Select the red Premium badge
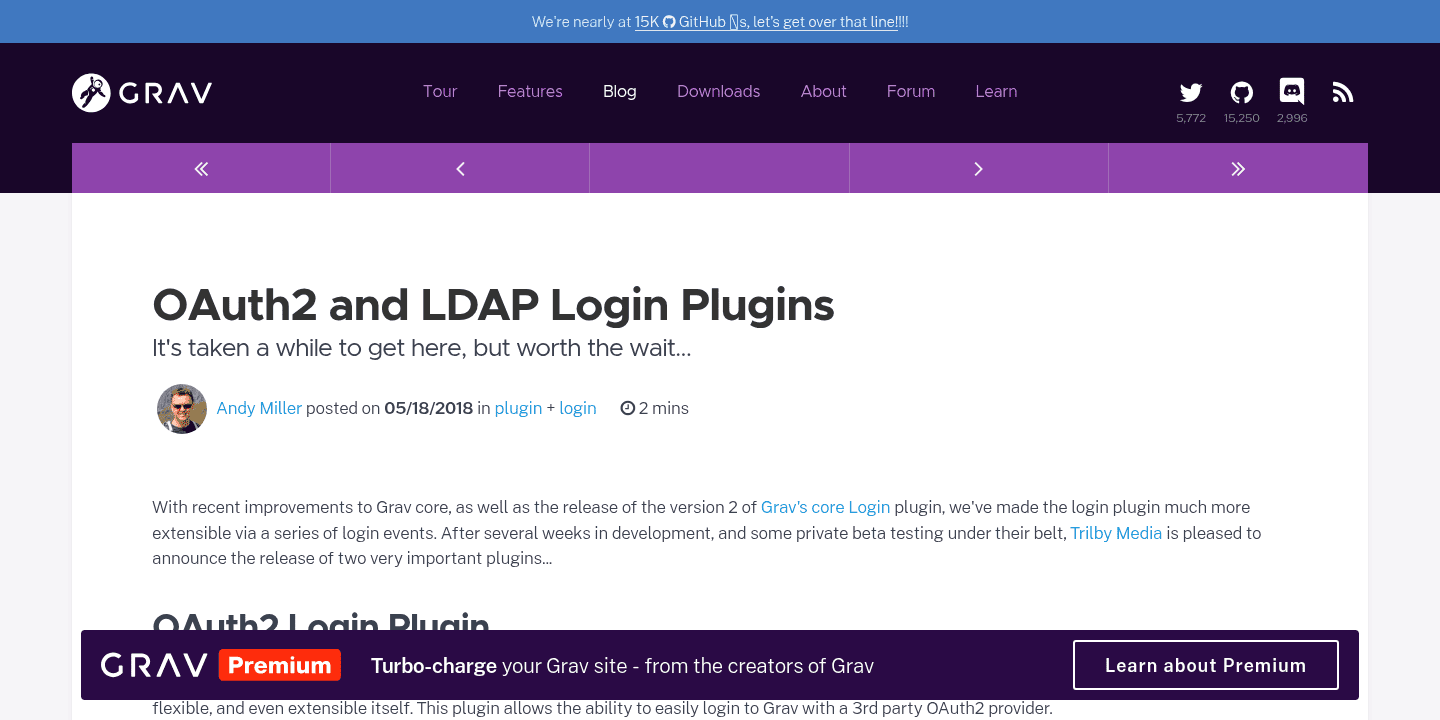The image size is (1440, 720). click(x=280, y=664)
